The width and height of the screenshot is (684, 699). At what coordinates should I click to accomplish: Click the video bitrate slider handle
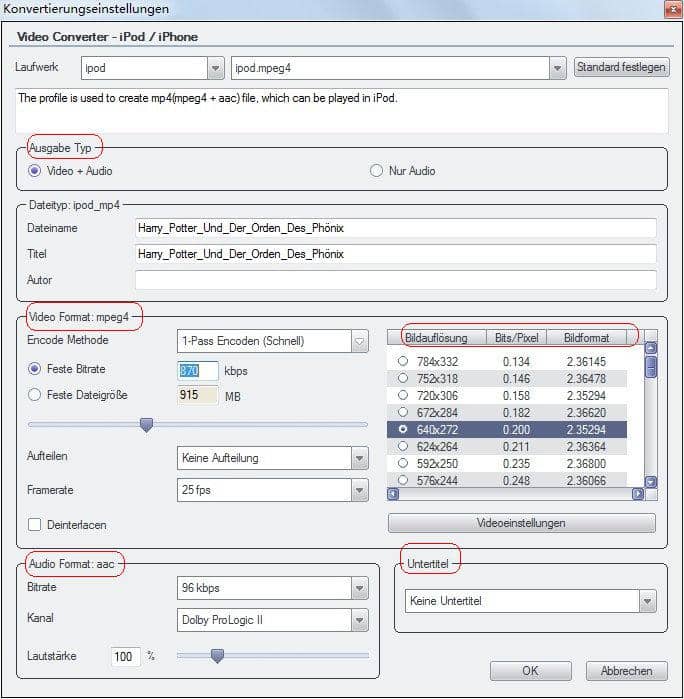coord(146,425)
